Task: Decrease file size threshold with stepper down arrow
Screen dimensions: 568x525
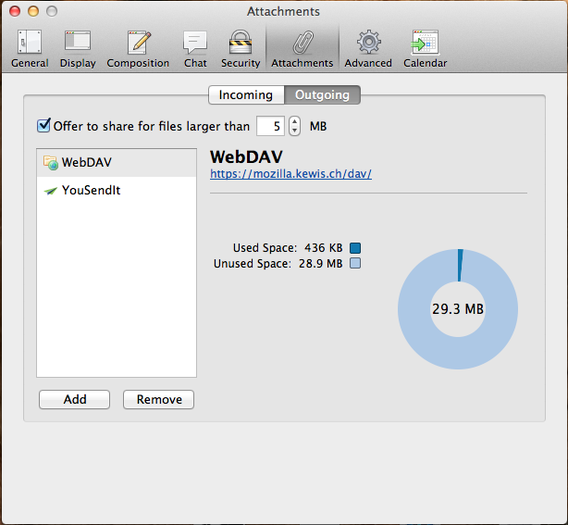Action: click(x=295, y=130)
